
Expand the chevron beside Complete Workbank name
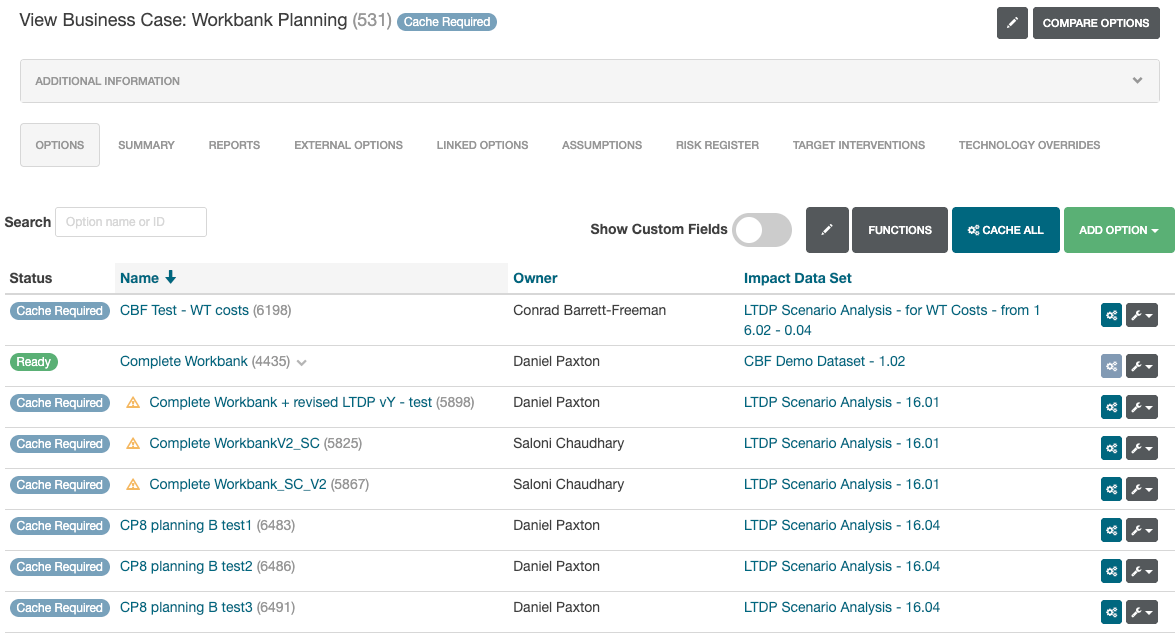[x=302, y=362]
